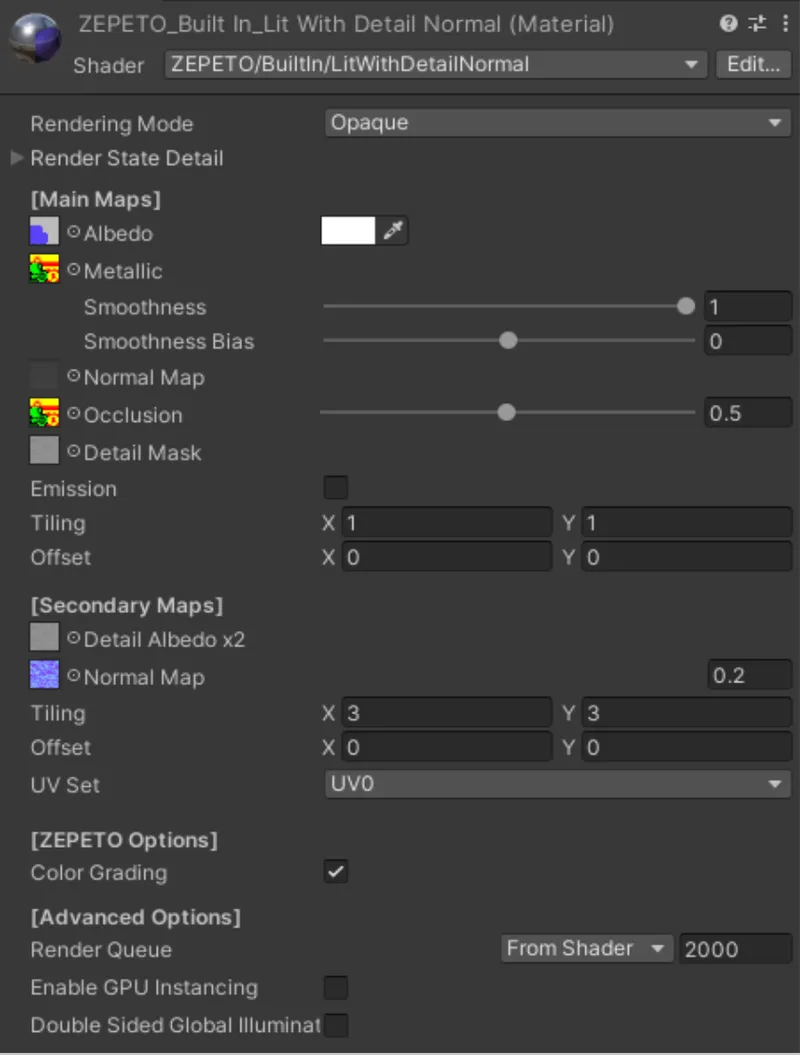Open the help icon in the material header
The image size is (800, 1055).
coord(728,23)
